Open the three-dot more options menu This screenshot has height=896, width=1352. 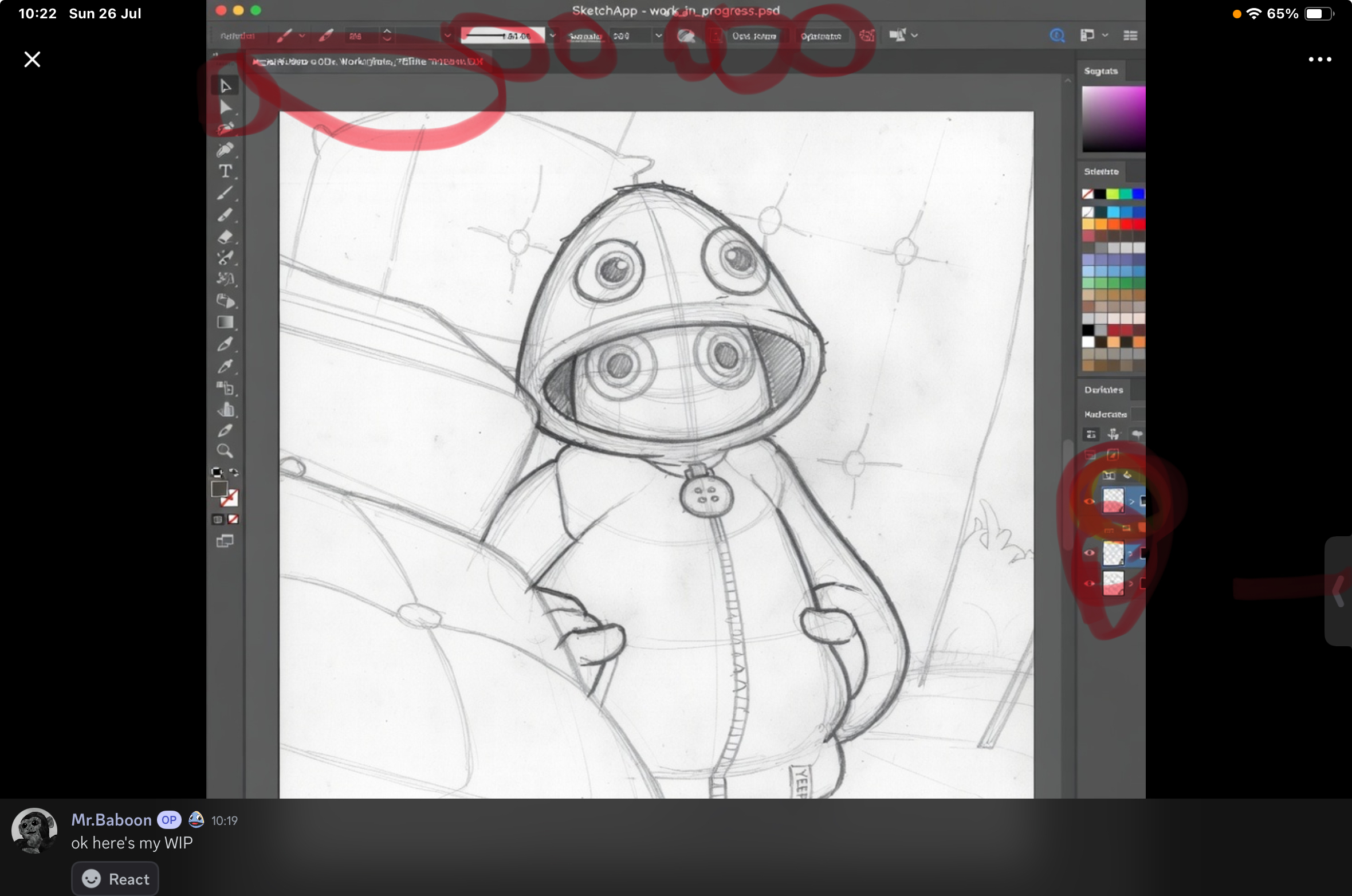(x=1320, y=59)
